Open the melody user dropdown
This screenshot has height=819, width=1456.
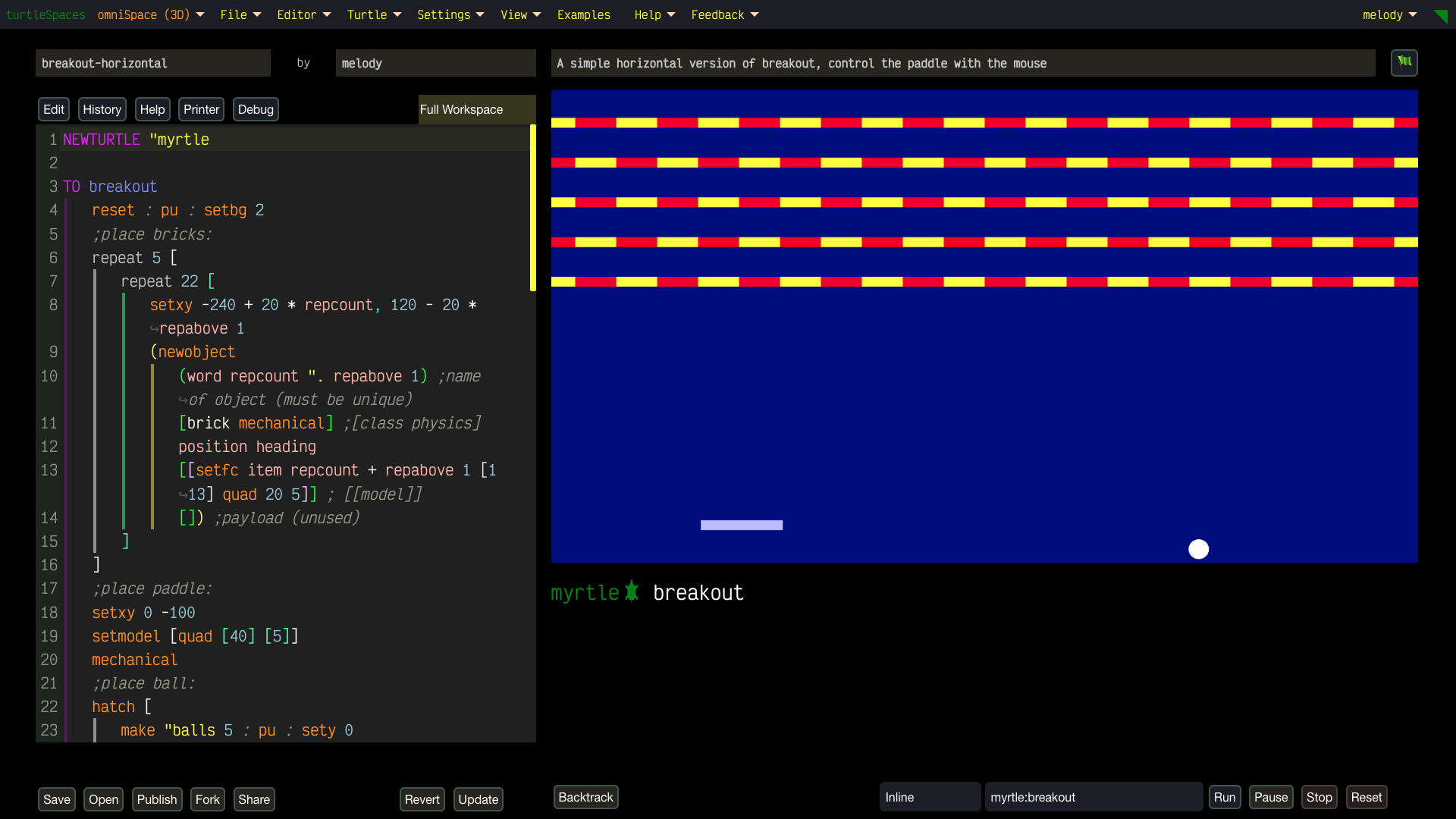pos(1389,14)
